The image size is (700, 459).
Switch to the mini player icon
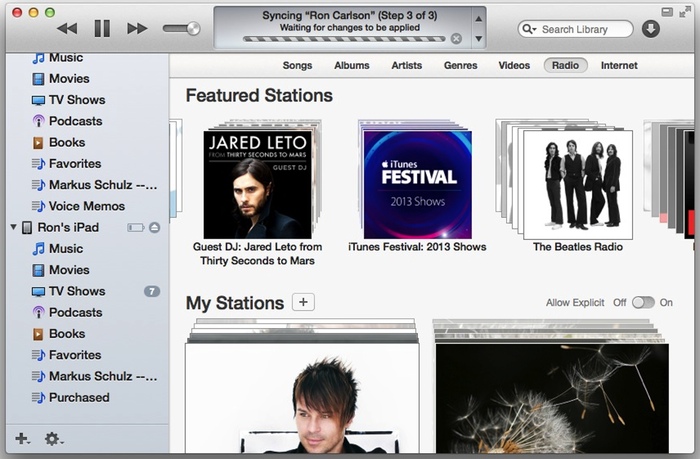667,12
